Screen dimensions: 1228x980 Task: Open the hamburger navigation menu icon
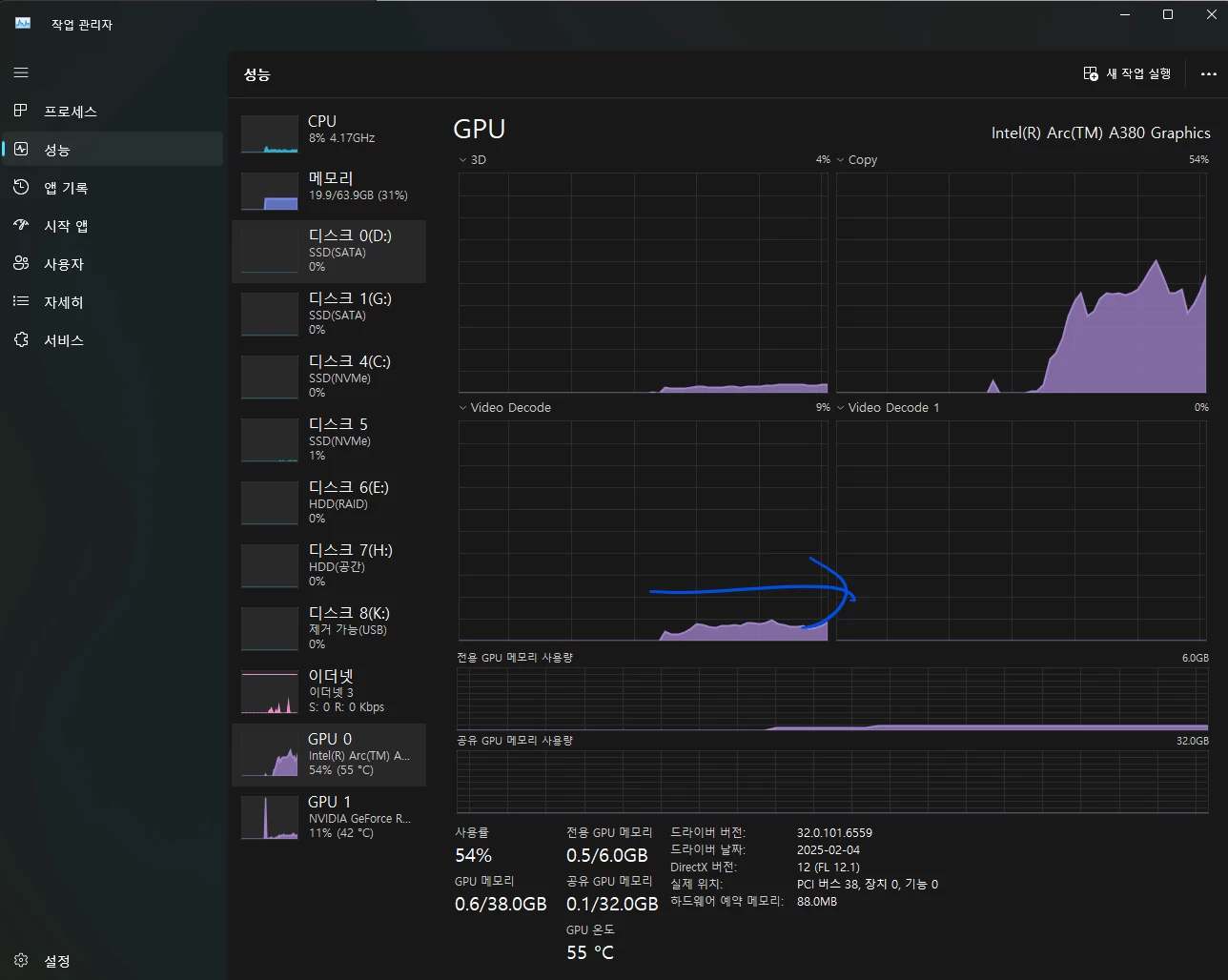click(21, 72)
